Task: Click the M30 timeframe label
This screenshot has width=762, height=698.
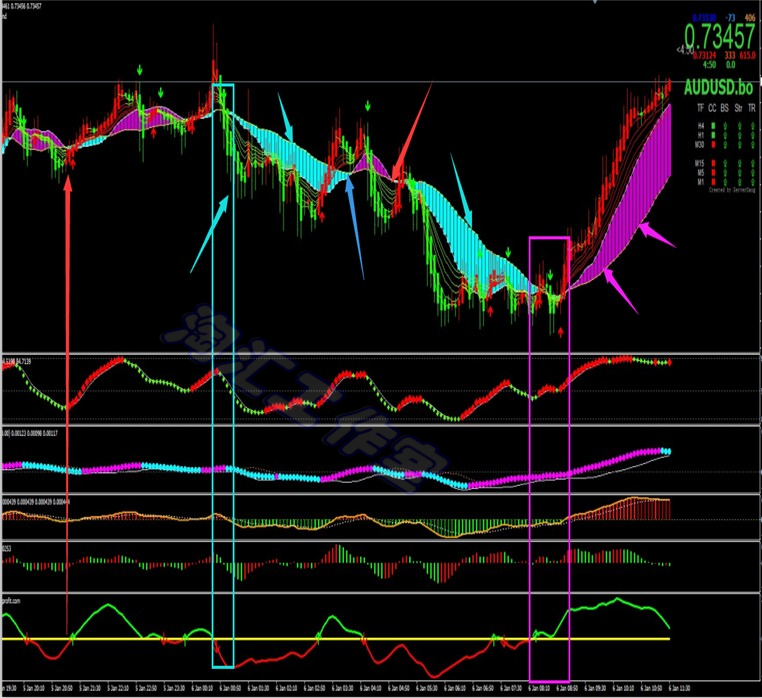Action: coord(699,145)
